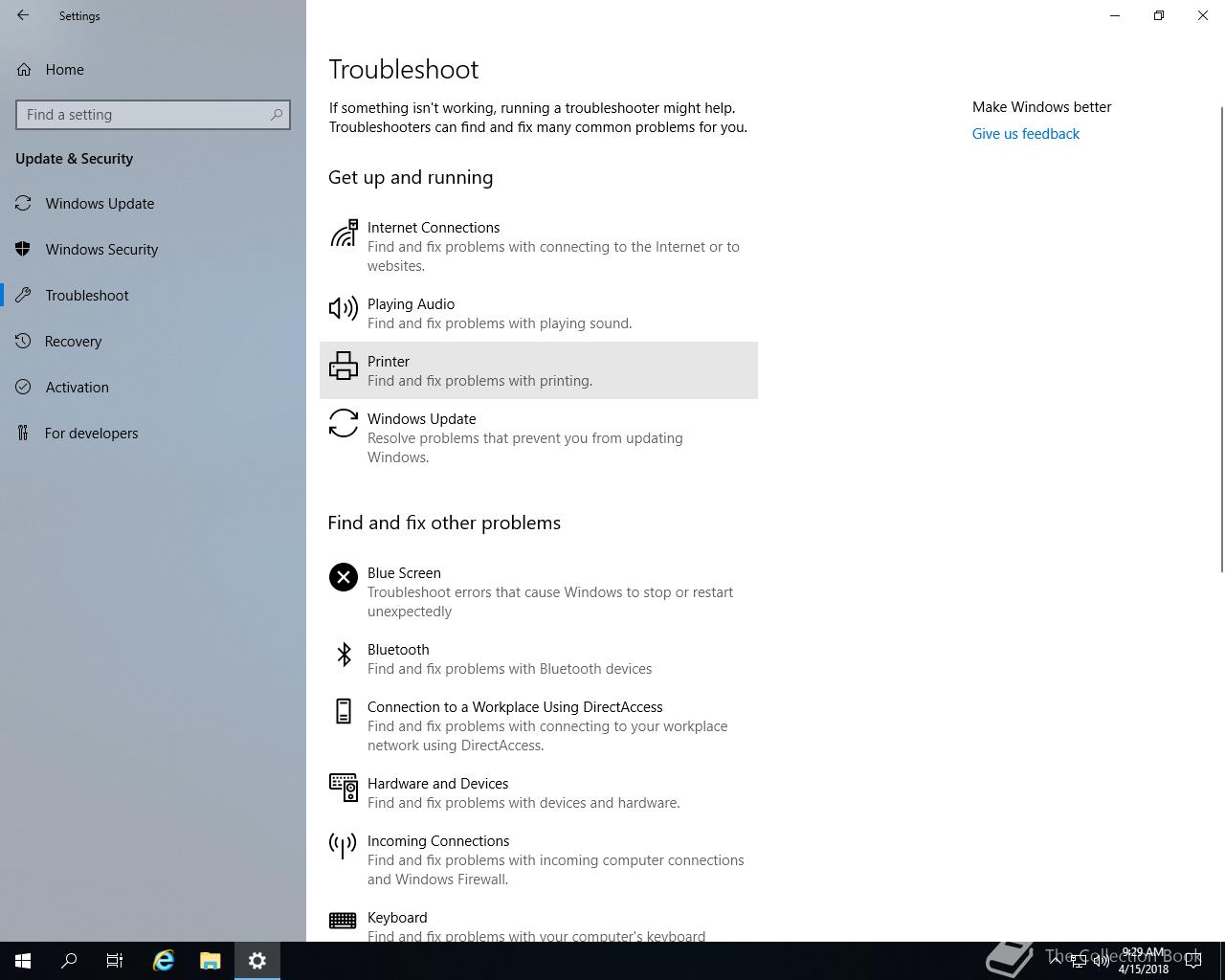Go back using the Settings back arrow
The height and width of the screenshot is (980, 1225).
coord(23,15)
